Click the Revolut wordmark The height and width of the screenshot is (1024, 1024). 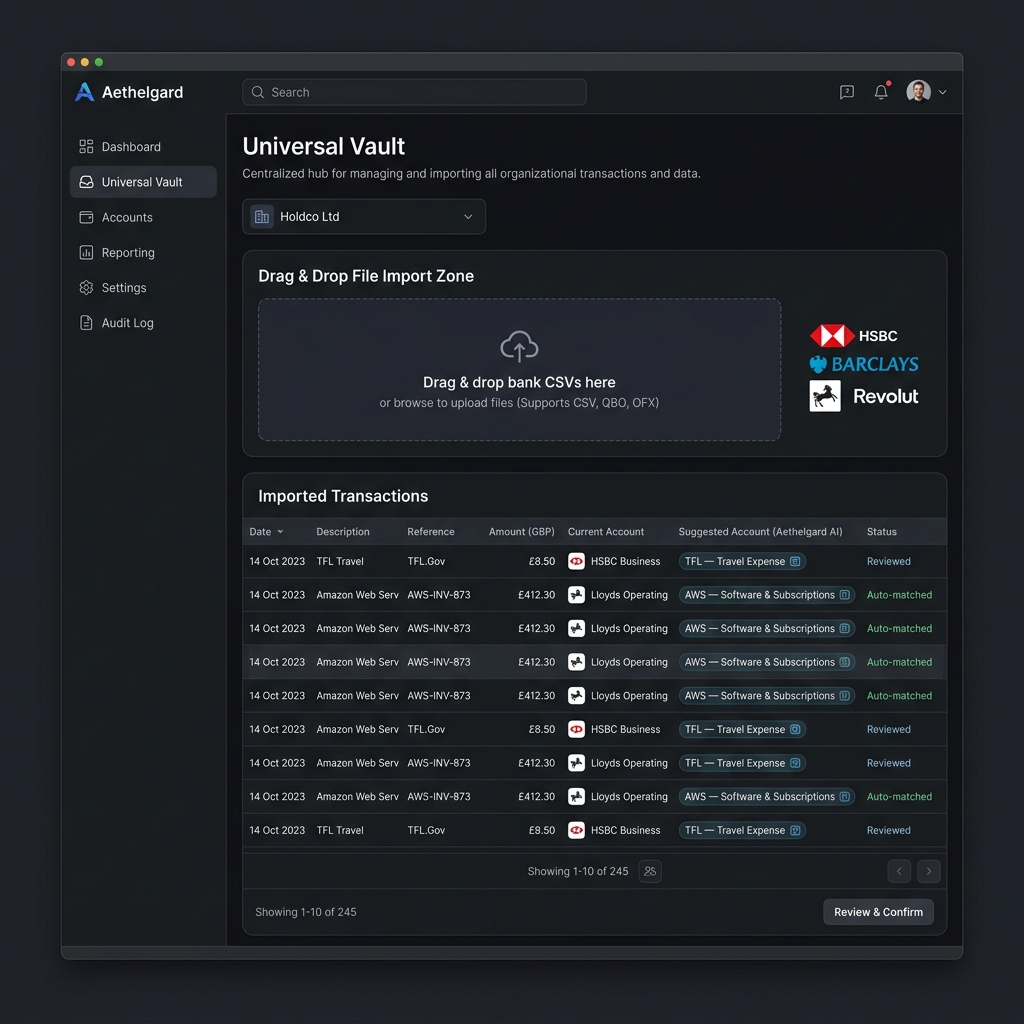click(886, 396)
